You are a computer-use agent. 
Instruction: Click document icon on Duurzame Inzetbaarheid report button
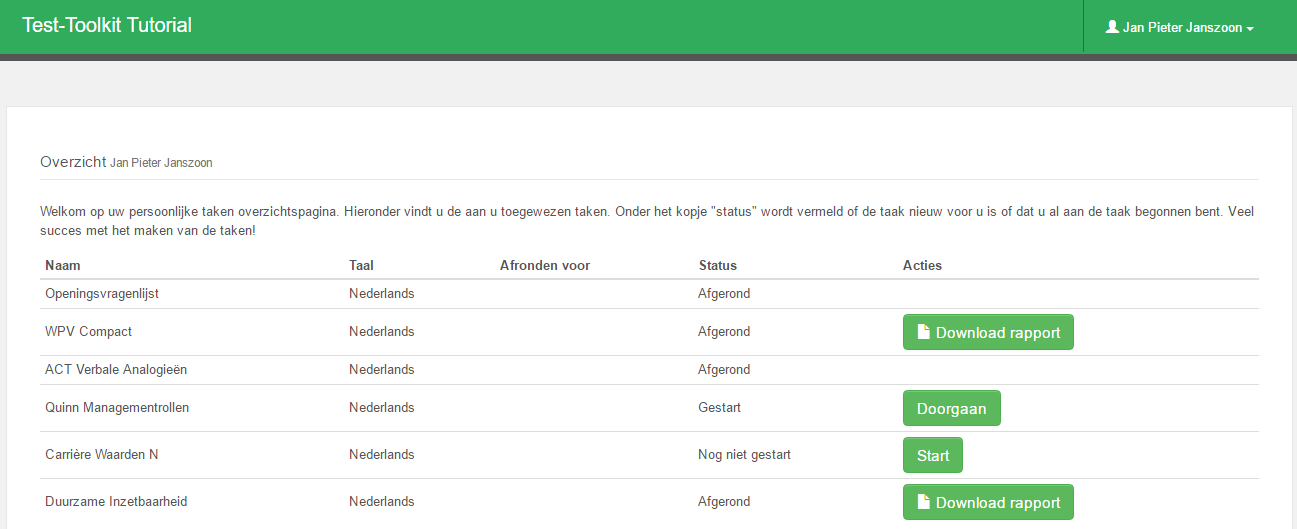tap(924, 502)
